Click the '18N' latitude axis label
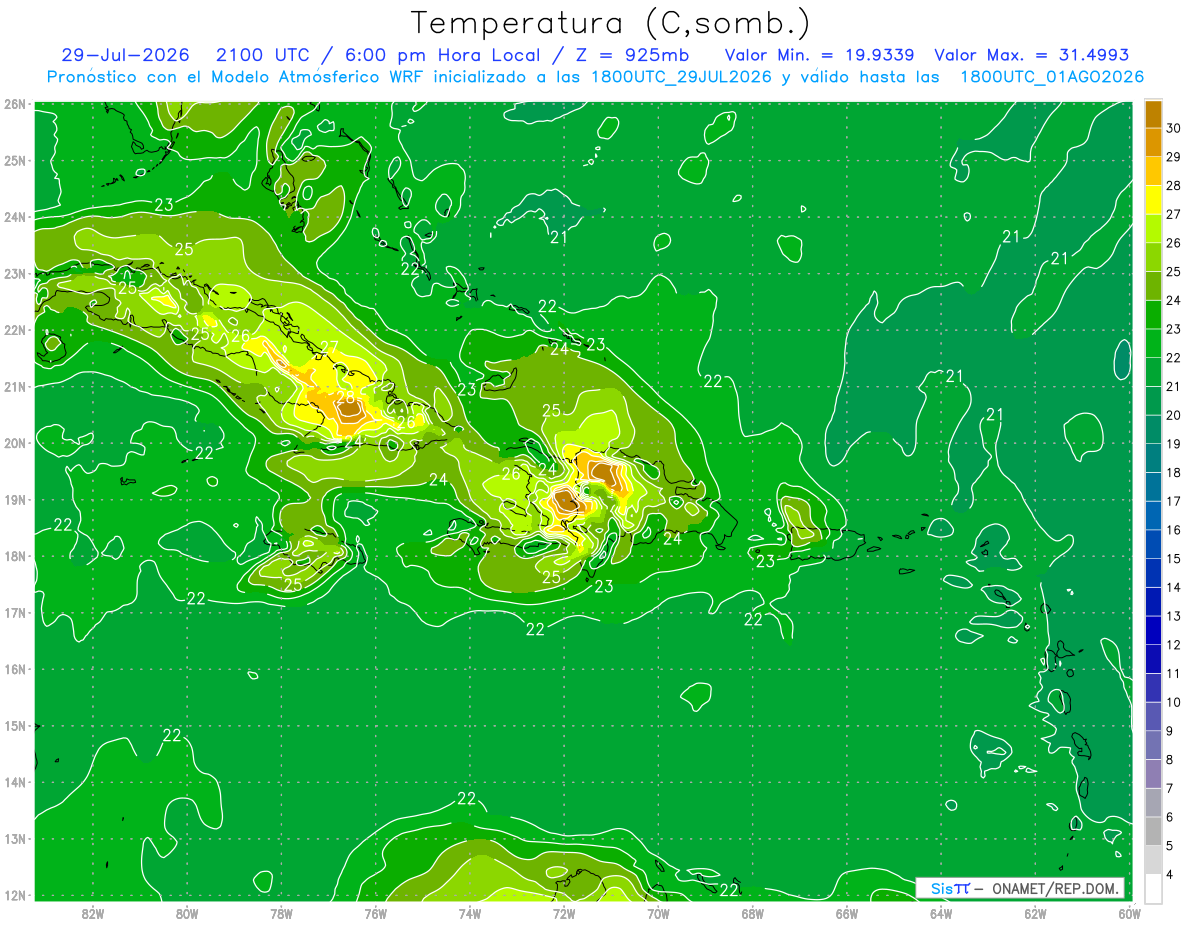This screenshot has height=927, width=1200. coord(15,556)
